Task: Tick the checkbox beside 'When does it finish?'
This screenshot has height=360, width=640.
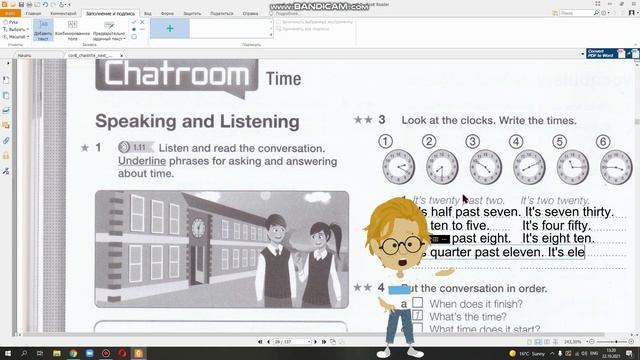Action: [x=417, y=302]
